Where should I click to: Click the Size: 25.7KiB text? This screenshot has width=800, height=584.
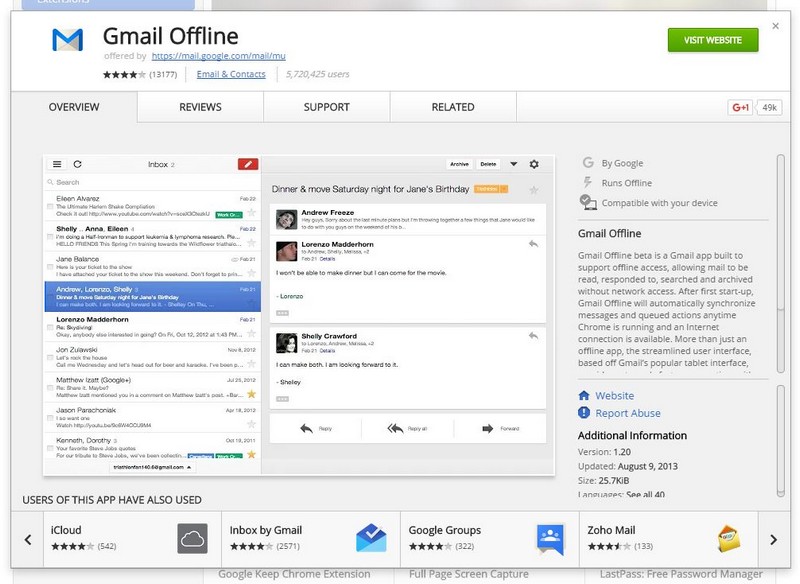point(604,480)
